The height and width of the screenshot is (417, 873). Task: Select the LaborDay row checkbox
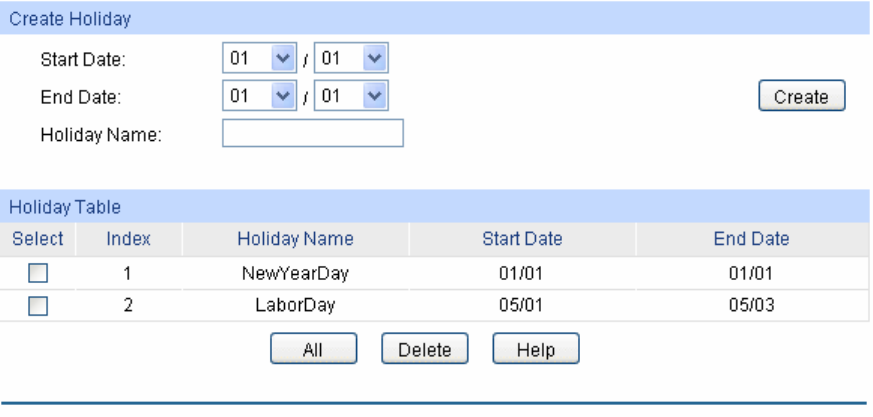(38, 306)
